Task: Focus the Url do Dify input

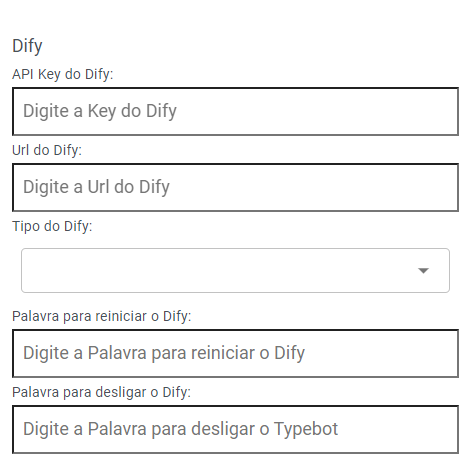Action: [x=235, y=187]
